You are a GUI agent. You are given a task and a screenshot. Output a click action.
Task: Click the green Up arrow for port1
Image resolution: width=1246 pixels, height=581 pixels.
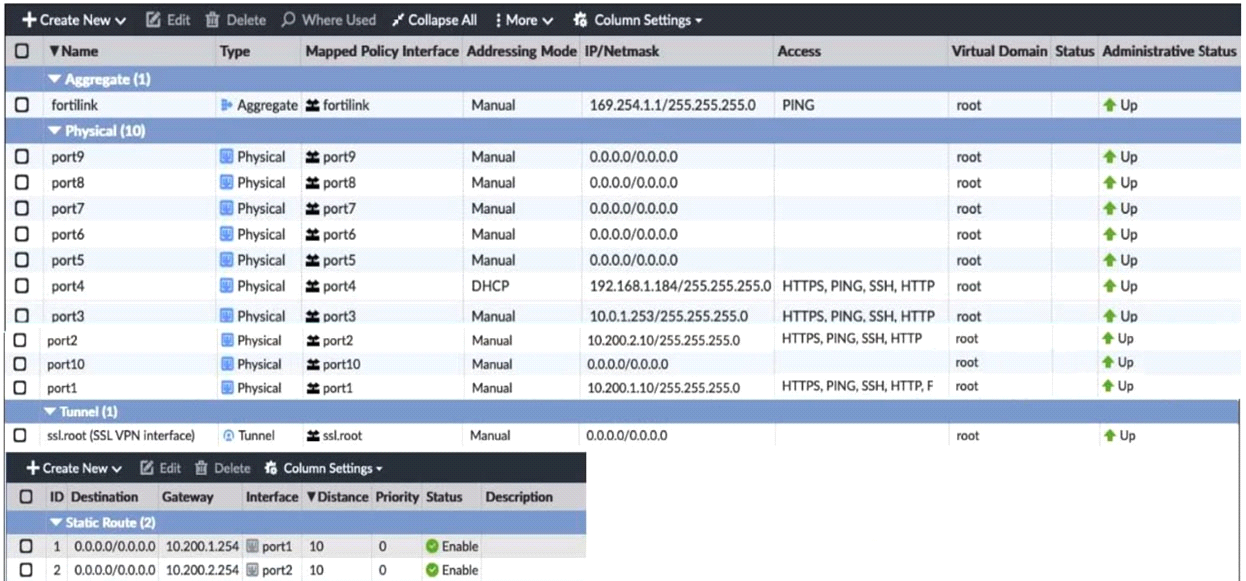point(1108,386)
